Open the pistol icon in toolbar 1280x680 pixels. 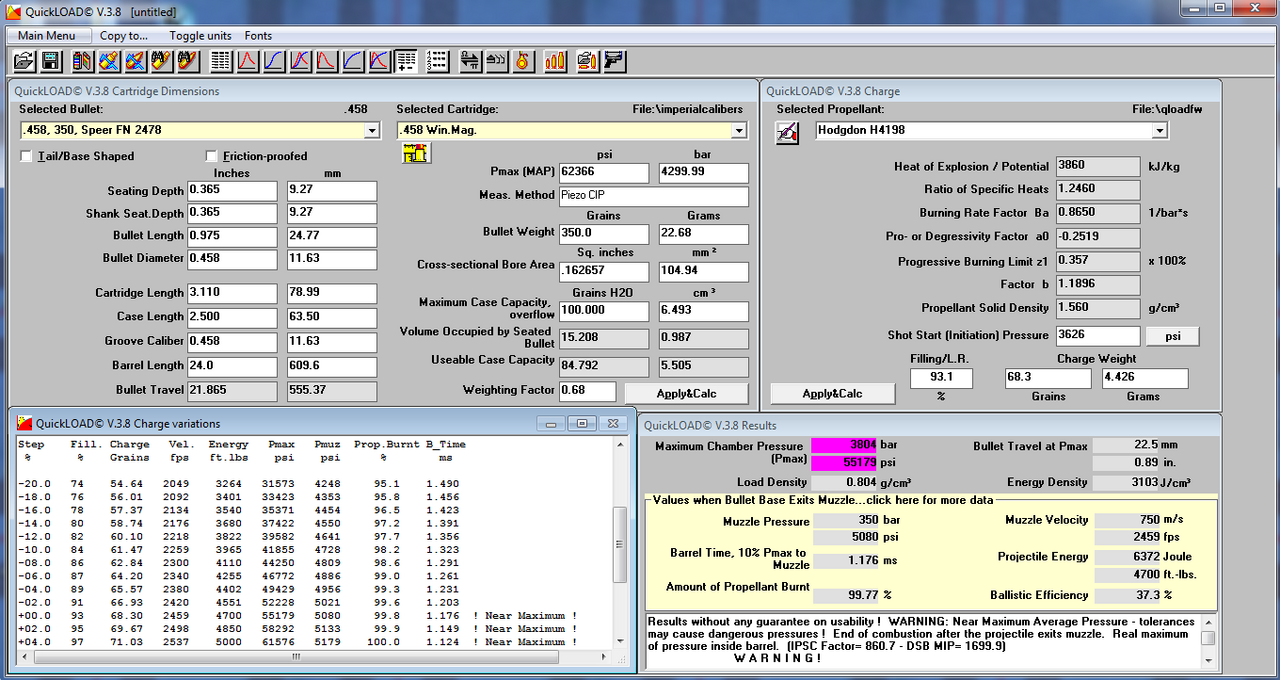pos(614,61)
